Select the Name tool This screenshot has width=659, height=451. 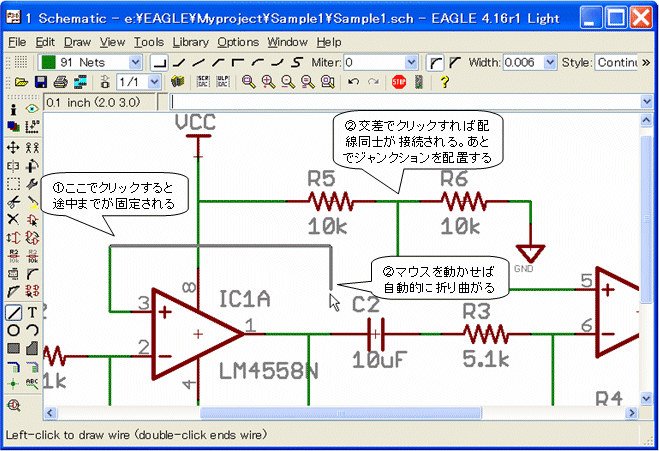tap(13, 256)
